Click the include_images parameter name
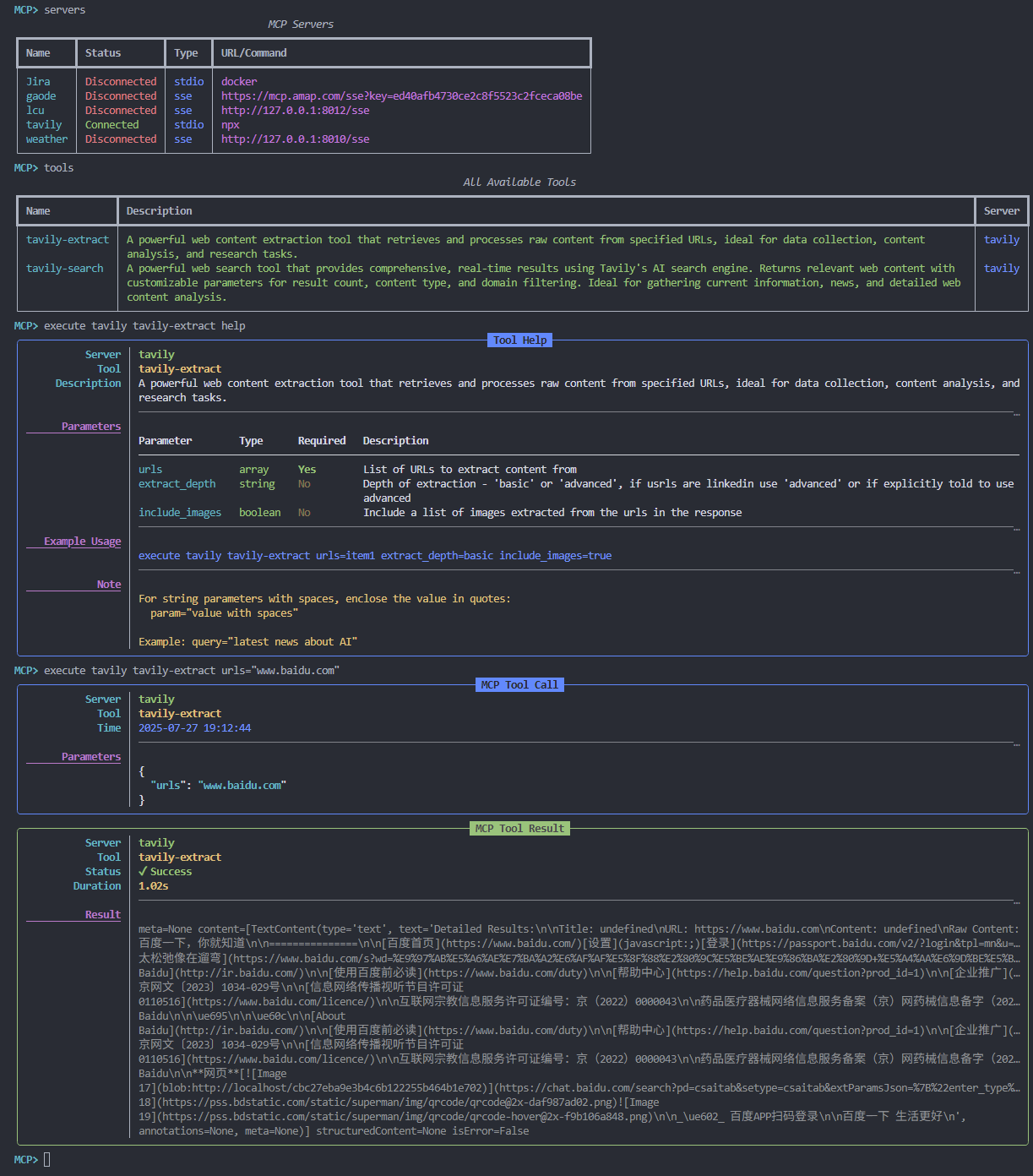This screenshot has width=1033, height=1176. (x=180, y=513)
